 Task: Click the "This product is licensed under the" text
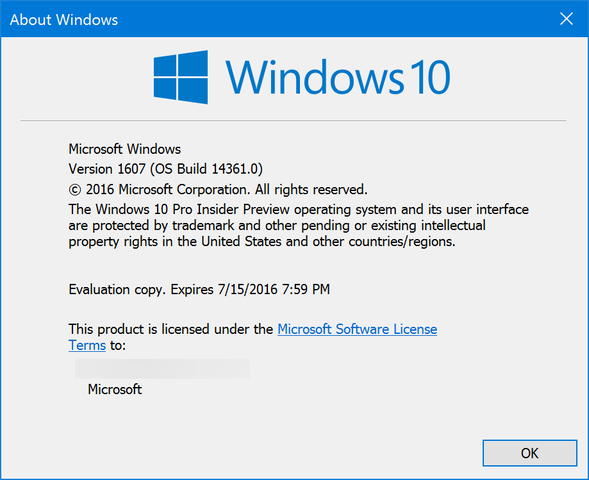[x=171, y=329]
